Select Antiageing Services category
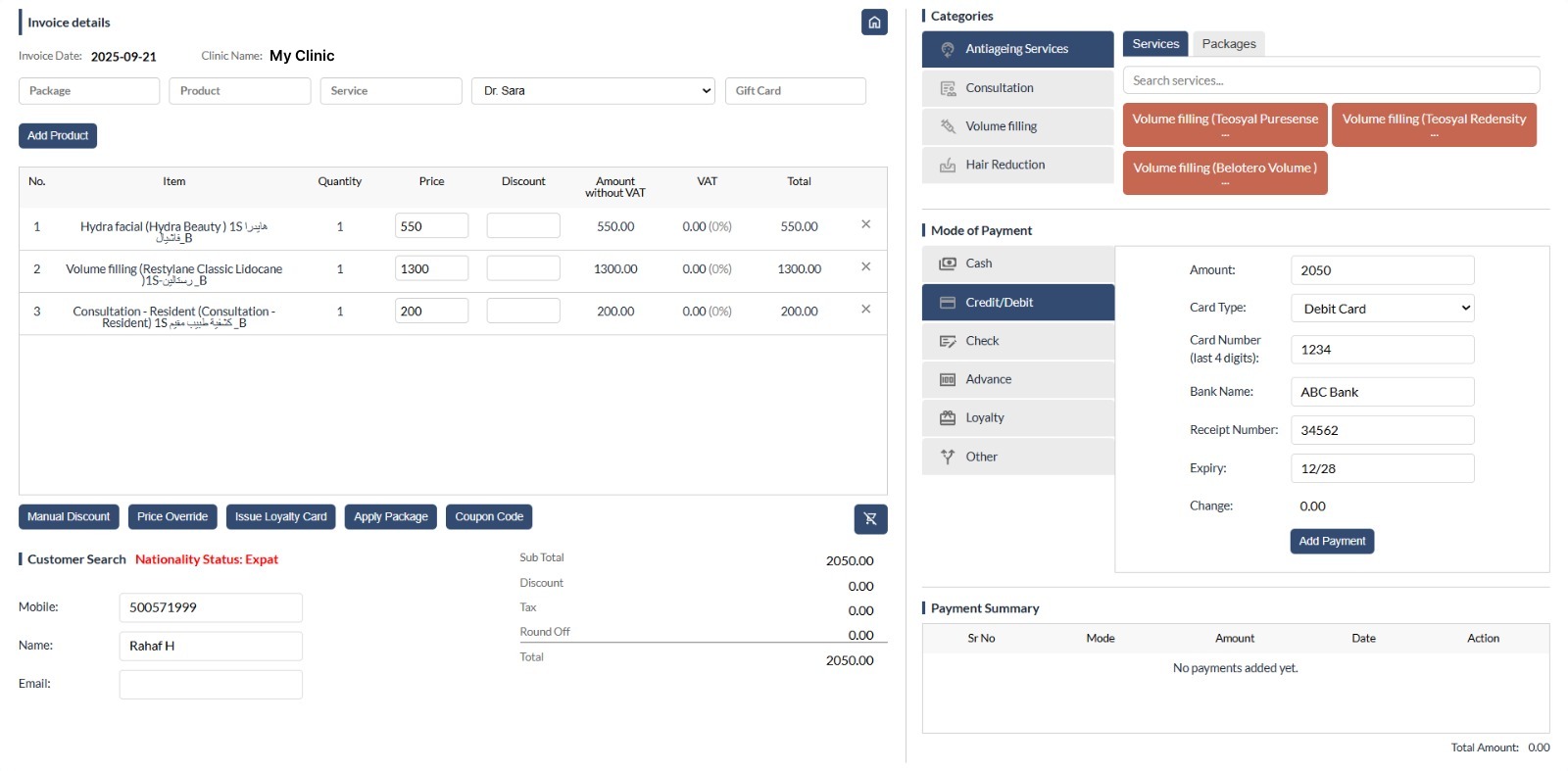Screen dimensions: 1568x771 point(1018,49)
